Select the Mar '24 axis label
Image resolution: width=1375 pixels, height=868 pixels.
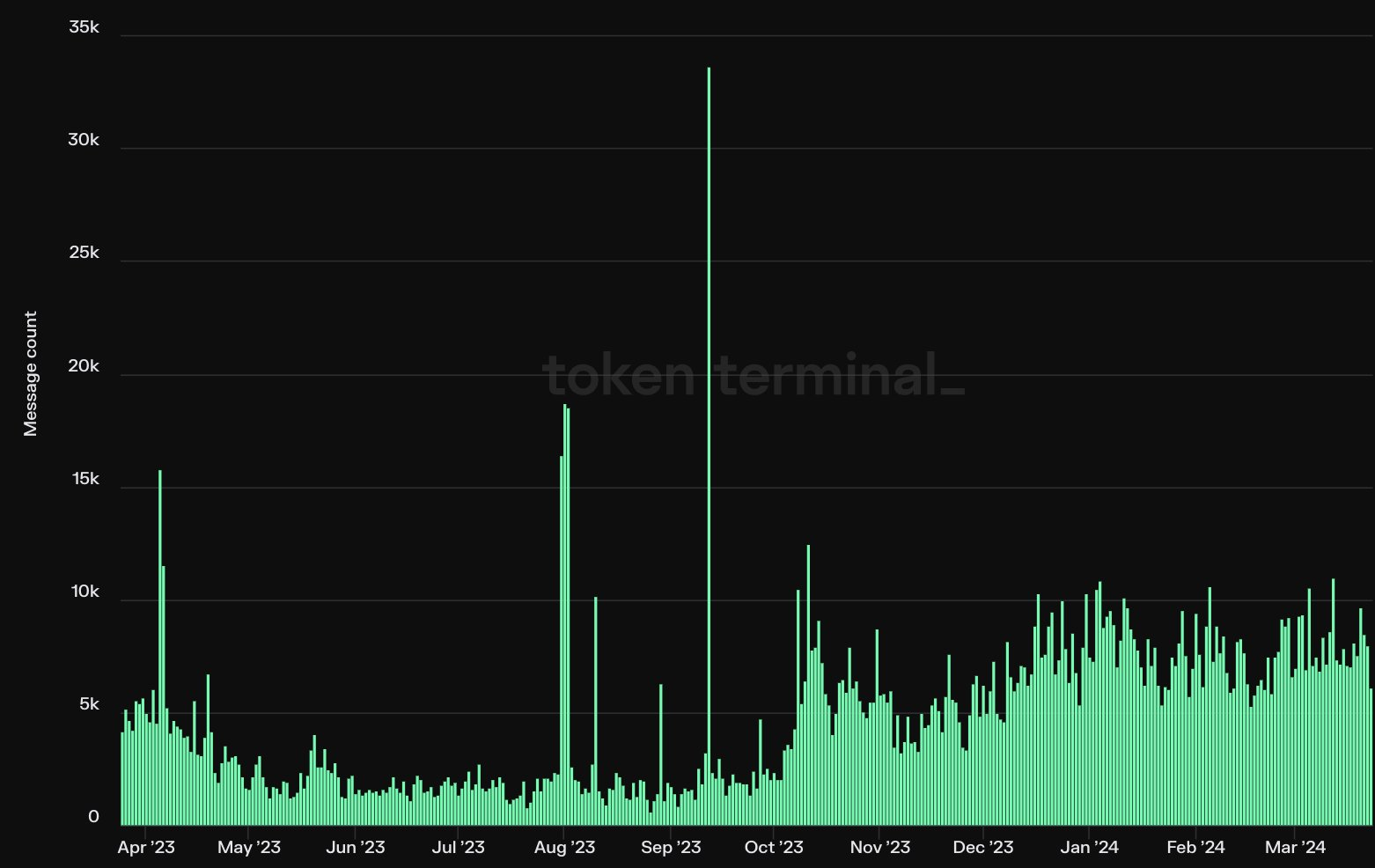1295,847
